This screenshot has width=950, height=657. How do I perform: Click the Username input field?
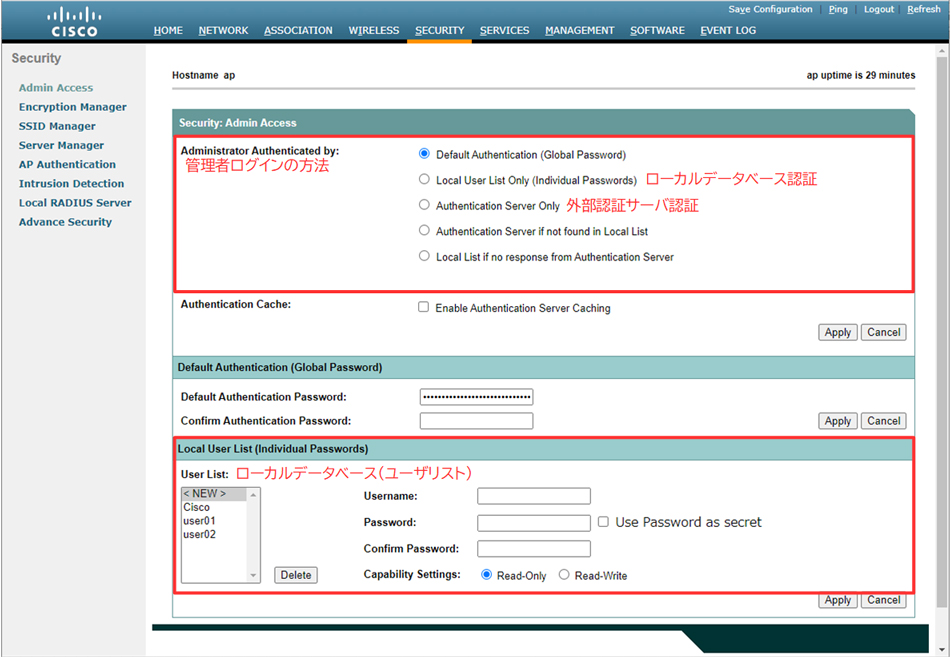(x=534, y=496)
